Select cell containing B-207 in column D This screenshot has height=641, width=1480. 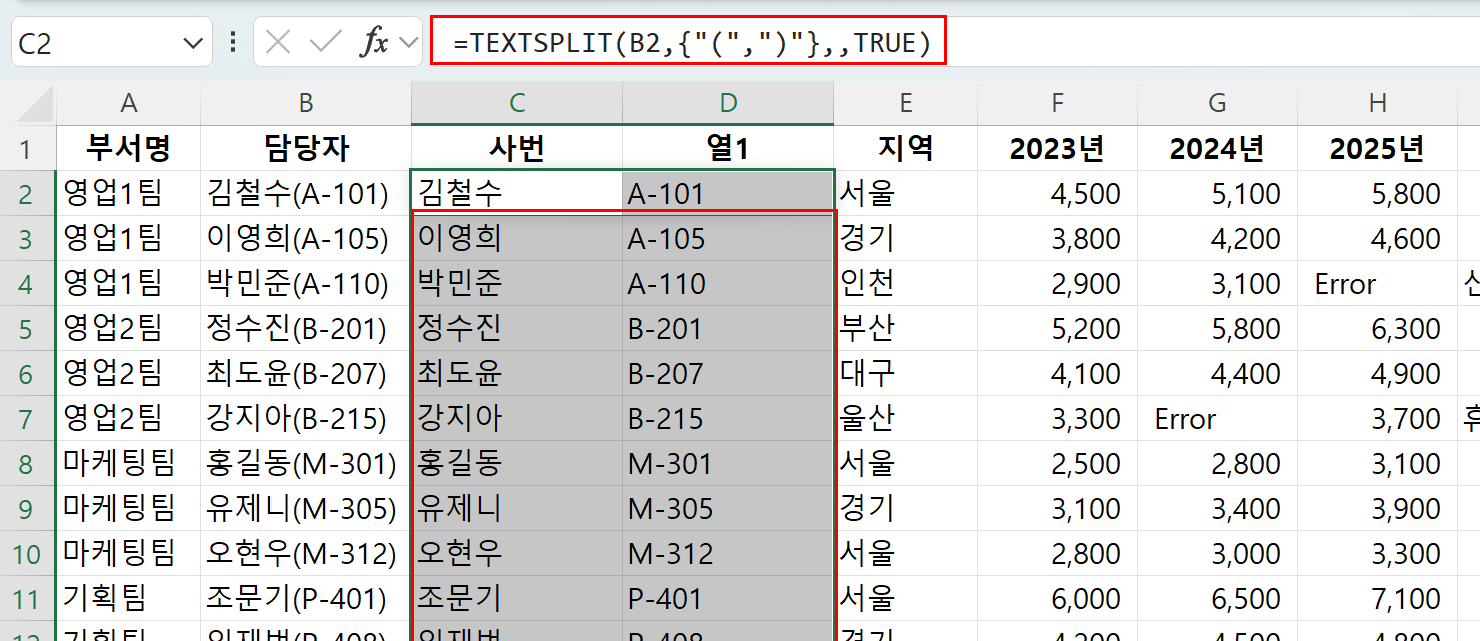pyautogui.click(x=728, y=374)
